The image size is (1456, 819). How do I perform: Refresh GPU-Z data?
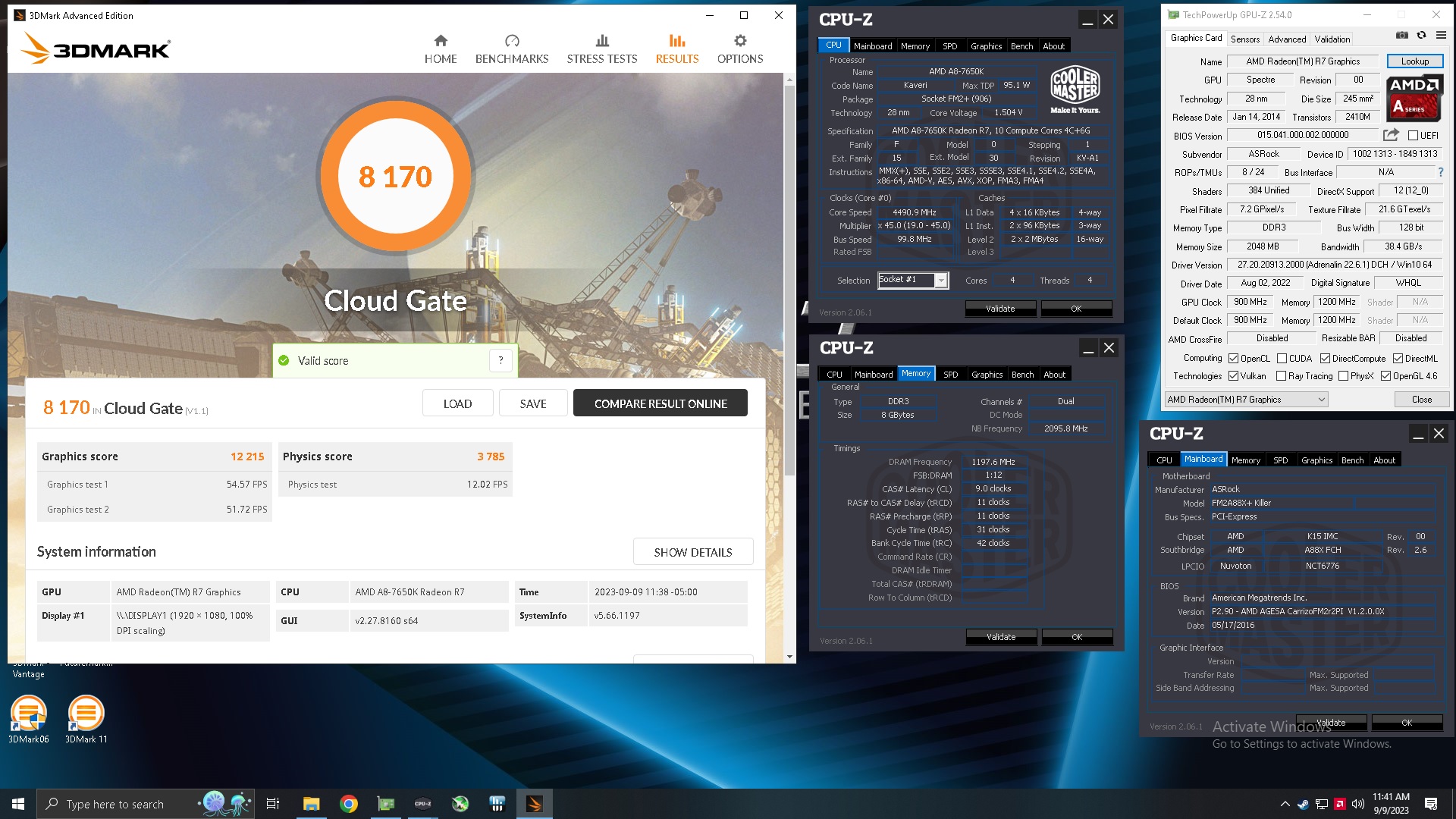coord(1422,35)
